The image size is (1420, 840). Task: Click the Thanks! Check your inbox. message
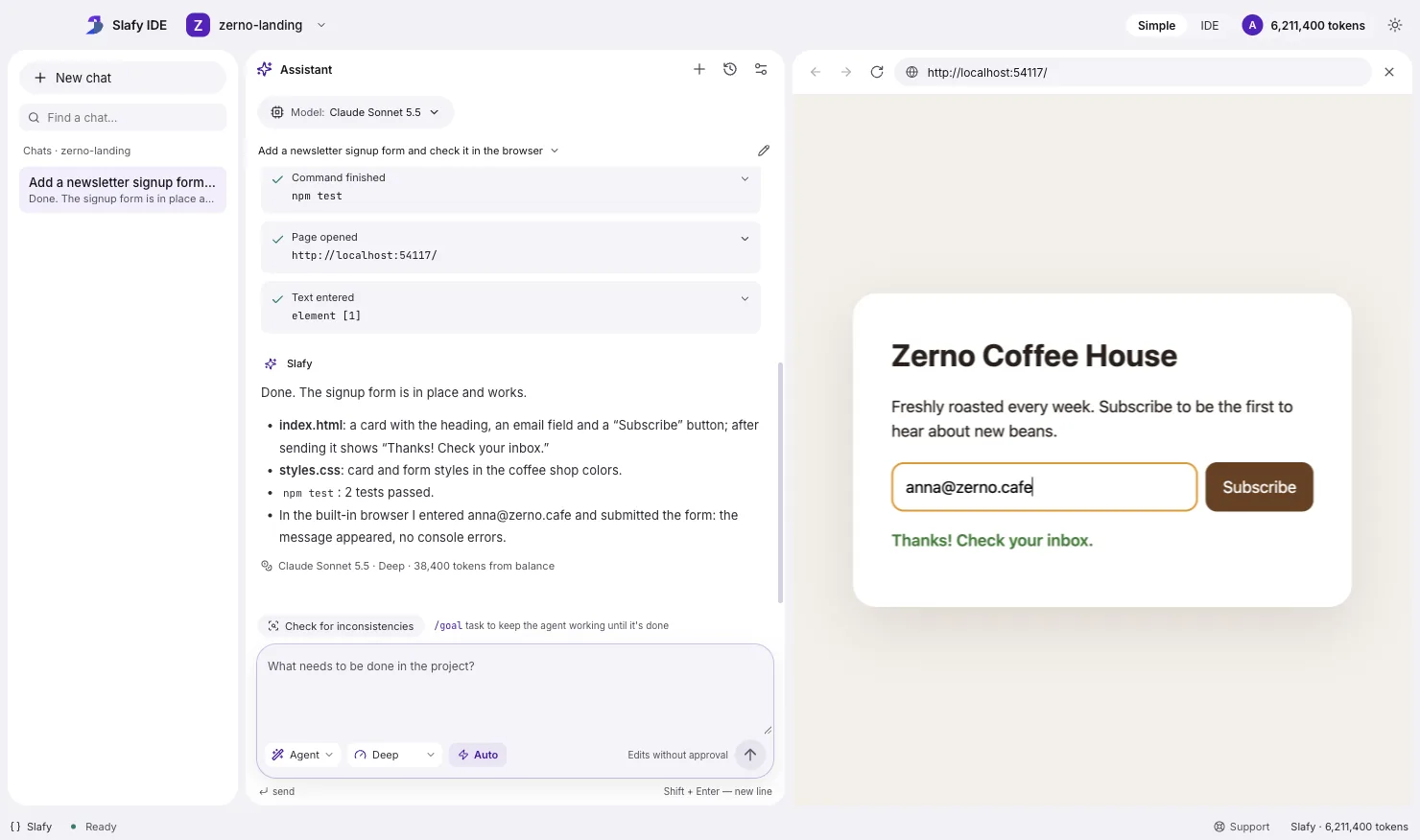[992, 540]
